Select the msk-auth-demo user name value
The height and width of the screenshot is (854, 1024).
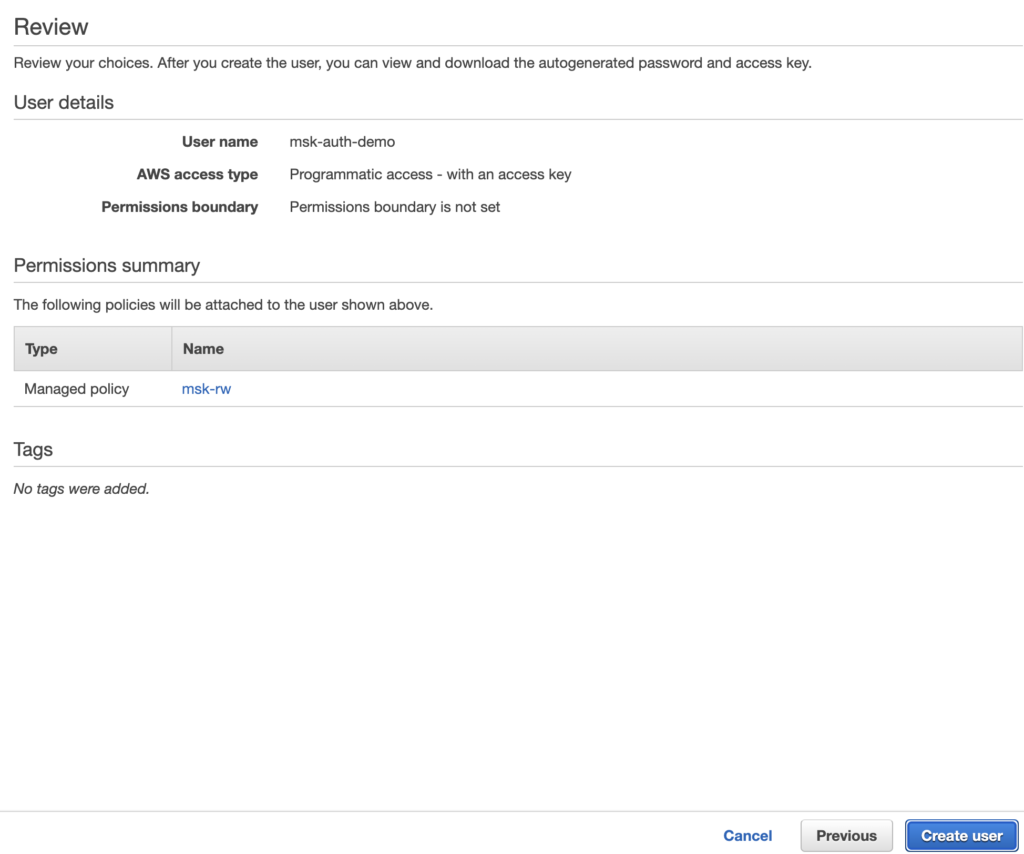[x=342, y=142]
